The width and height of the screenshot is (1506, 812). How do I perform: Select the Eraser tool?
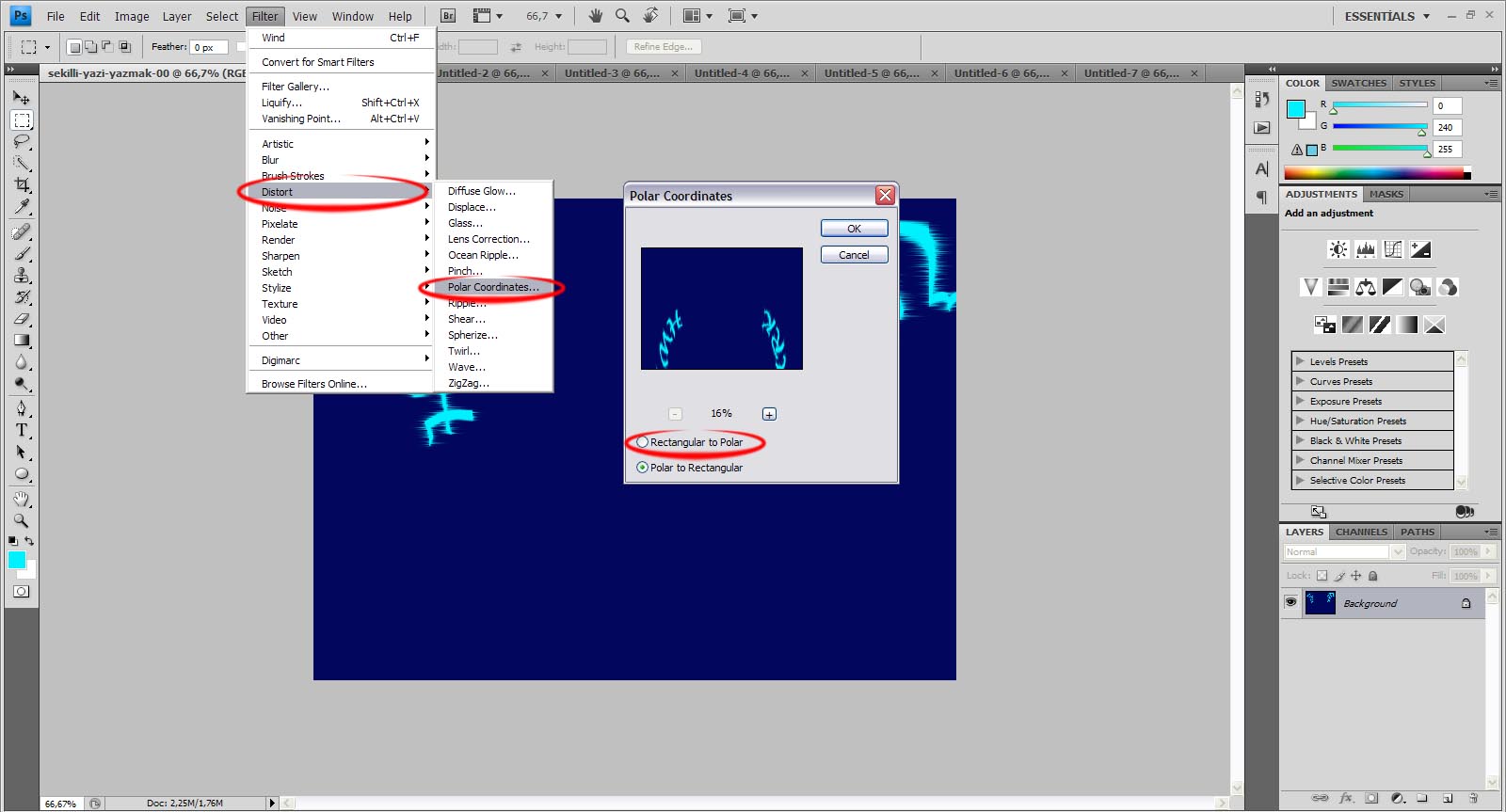[x=22, y=319]
